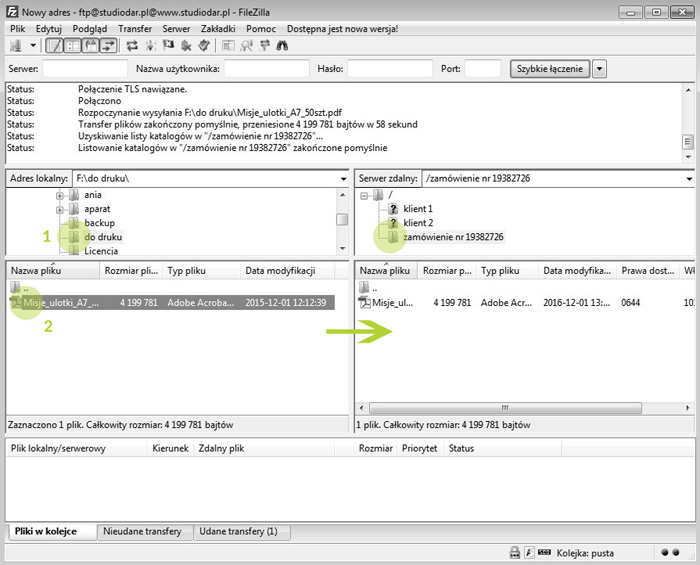
Task: Click the message log scroll-up arrow
Action: 688,90
